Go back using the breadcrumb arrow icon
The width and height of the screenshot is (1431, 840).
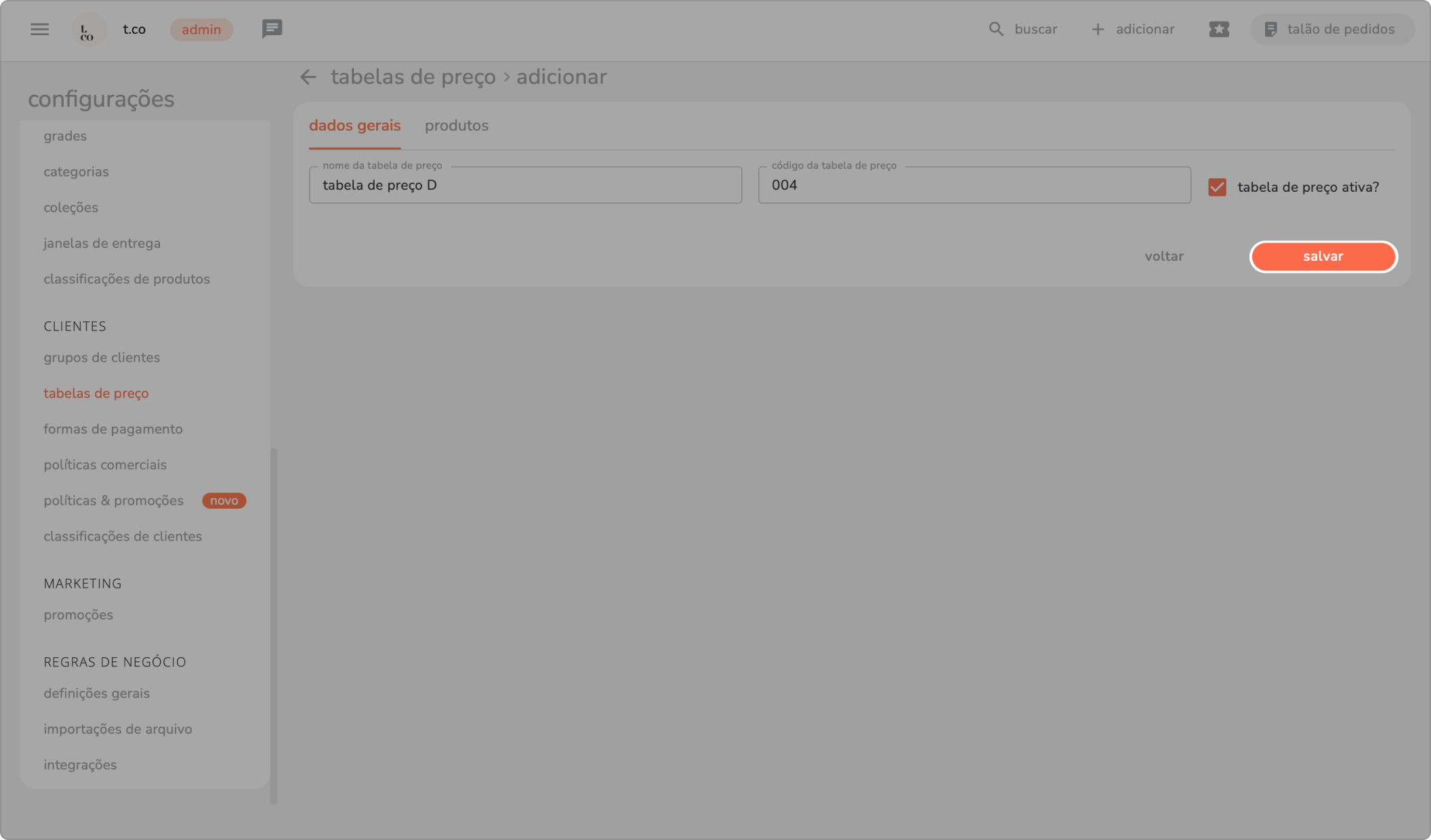pyautogui.click(x=308, y=77)
